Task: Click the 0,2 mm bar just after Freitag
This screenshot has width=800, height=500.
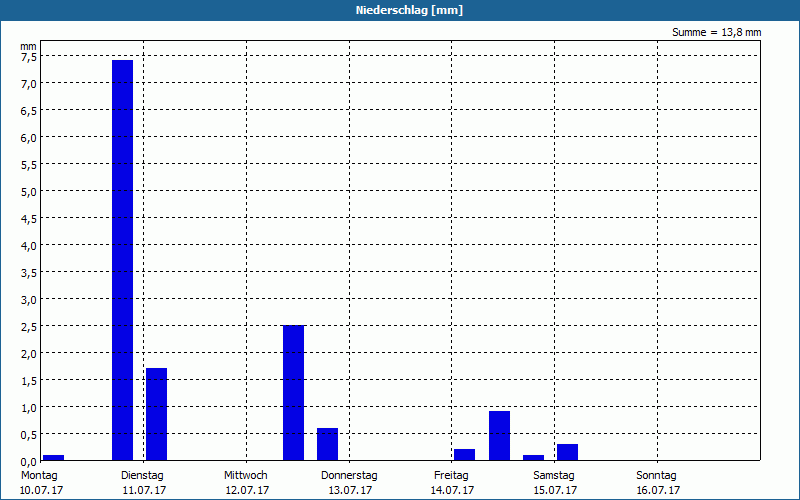Action: tap(464, 455)
